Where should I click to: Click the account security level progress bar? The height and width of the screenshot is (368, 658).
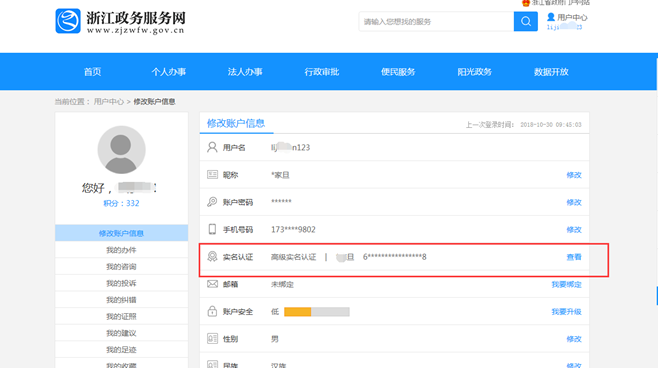coord(317,312)
